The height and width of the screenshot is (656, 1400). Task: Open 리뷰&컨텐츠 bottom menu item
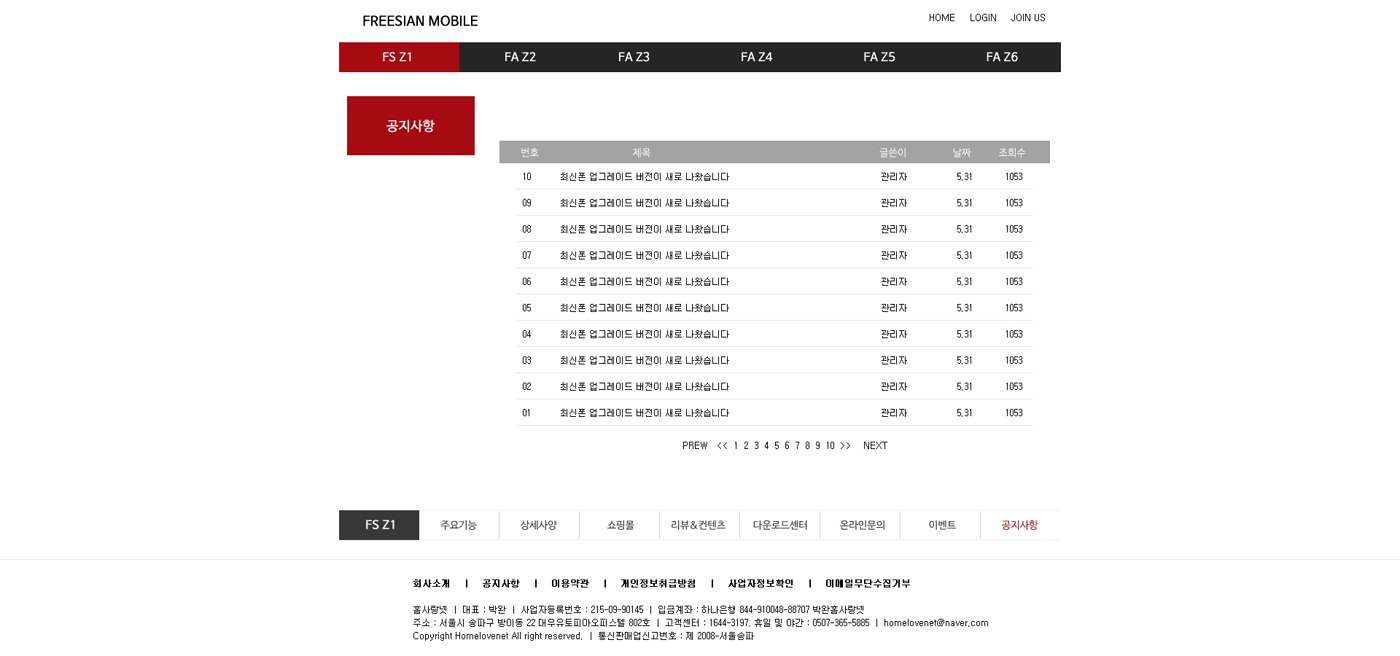699,525
